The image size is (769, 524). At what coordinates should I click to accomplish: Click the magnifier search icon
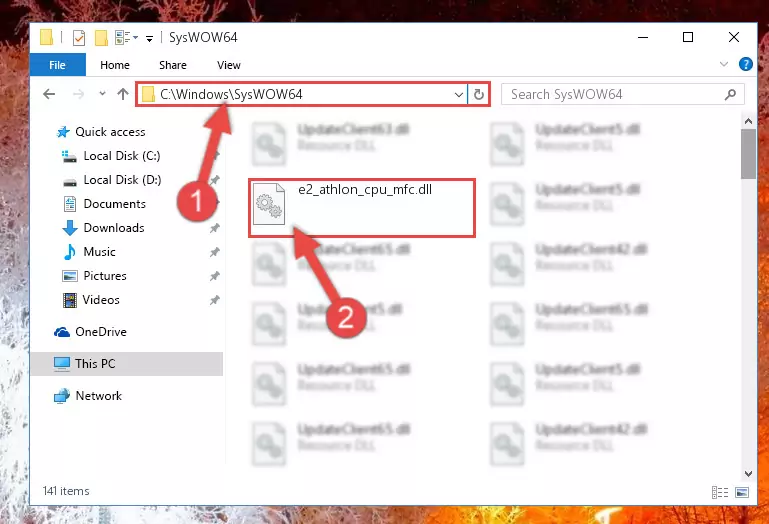(x=730, y=94)
